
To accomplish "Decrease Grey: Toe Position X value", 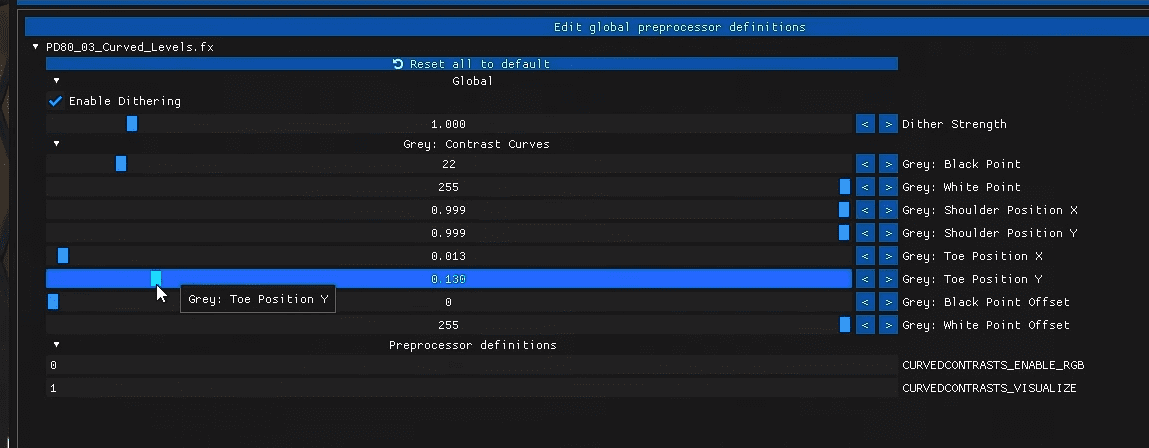I will (x=865, y=256).
